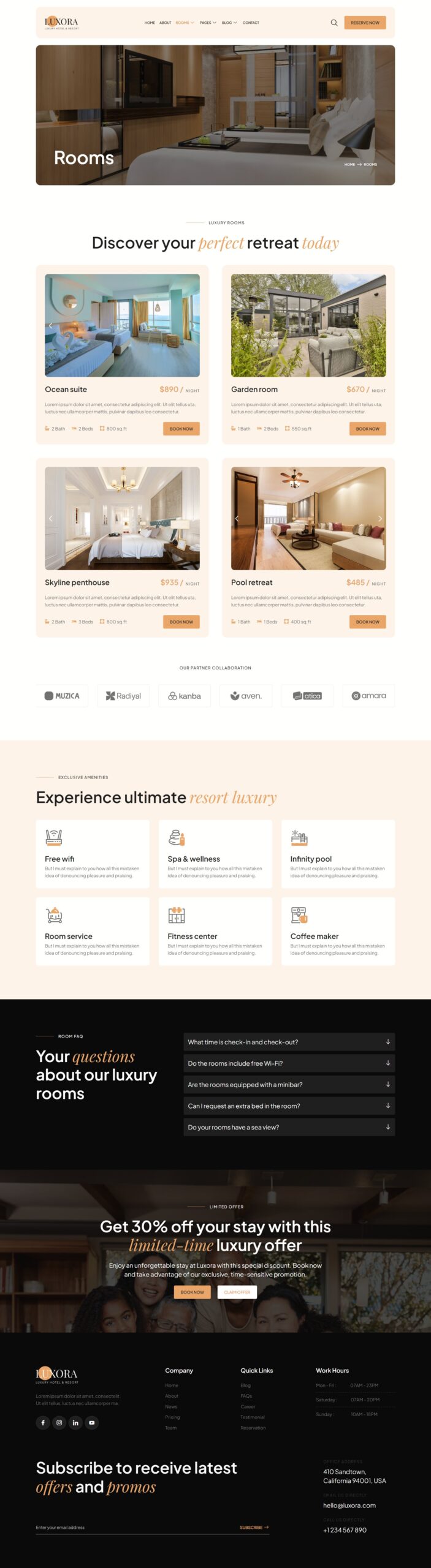Click the search magnifier icon in header
Viewport: 431px width, 1568px height.
tap(334, 23)
